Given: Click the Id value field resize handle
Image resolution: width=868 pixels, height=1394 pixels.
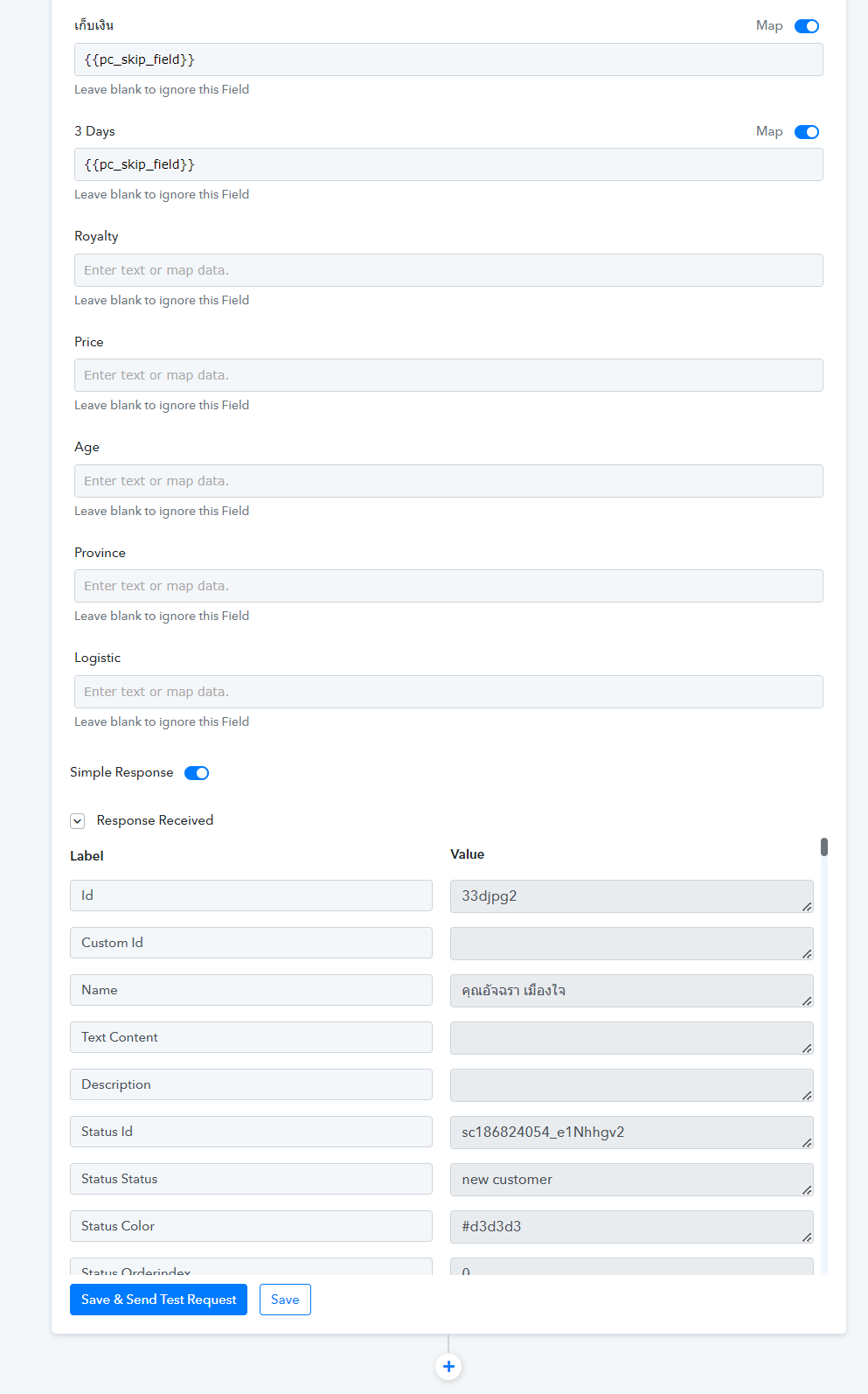Looking at the screenshot, I should (807, 907).
